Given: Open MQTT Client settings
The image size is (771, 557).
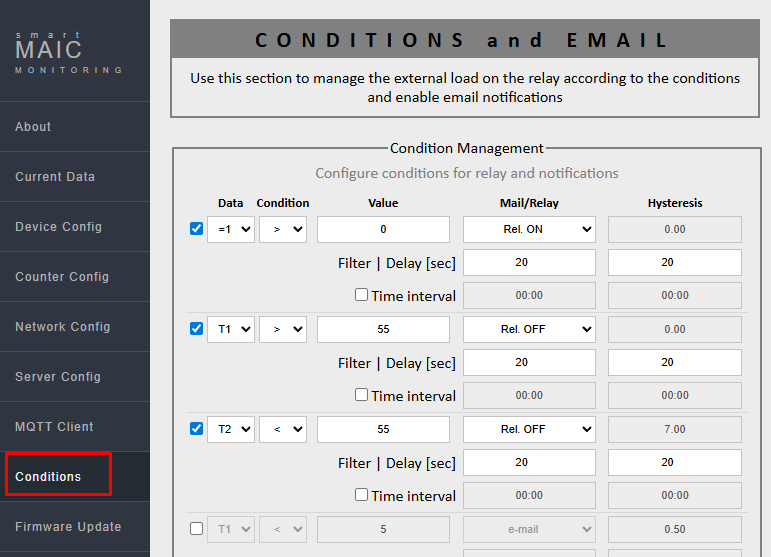Looking at the screenshot, I should pos(54,427).
